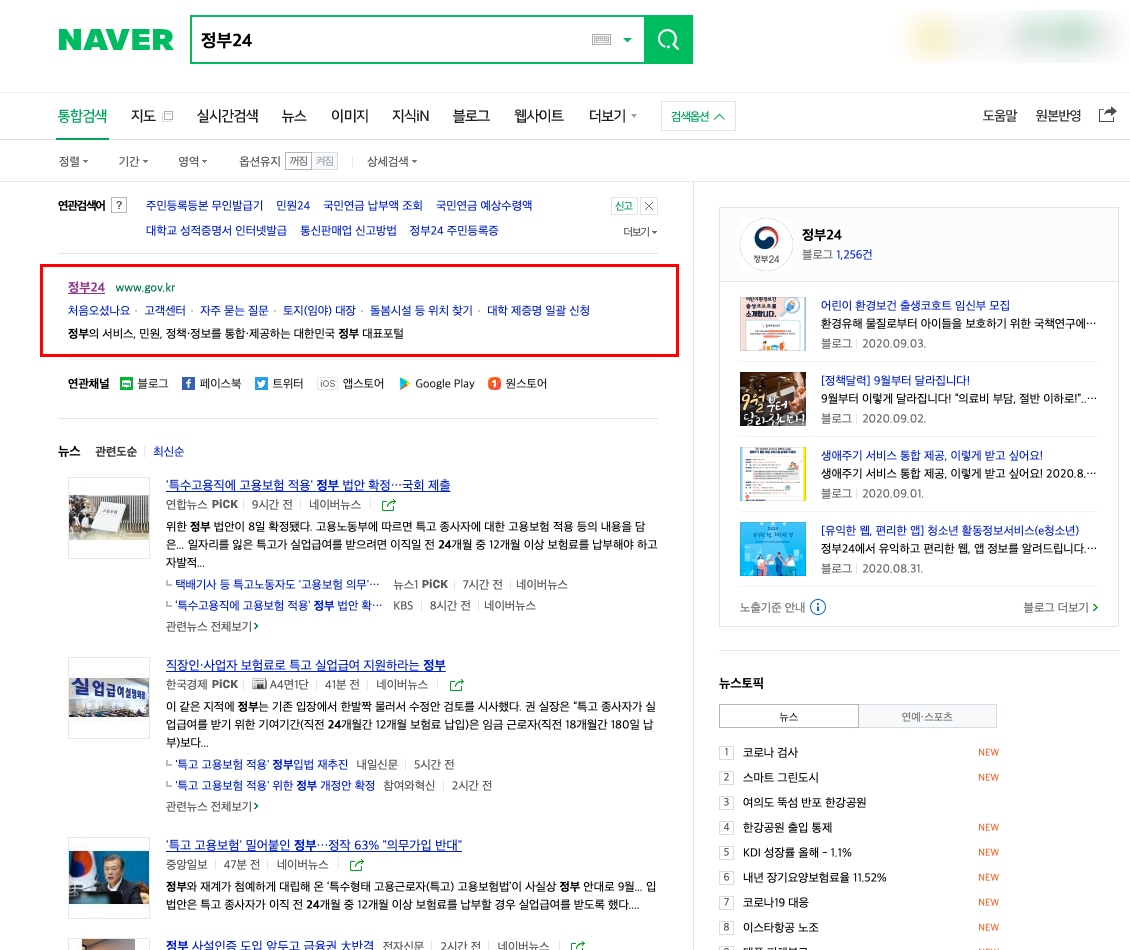Viewport: 1130px width, 950px height.
Task: Open the 지도 tab
Action: pyautogui.click(x=143, y=116)
